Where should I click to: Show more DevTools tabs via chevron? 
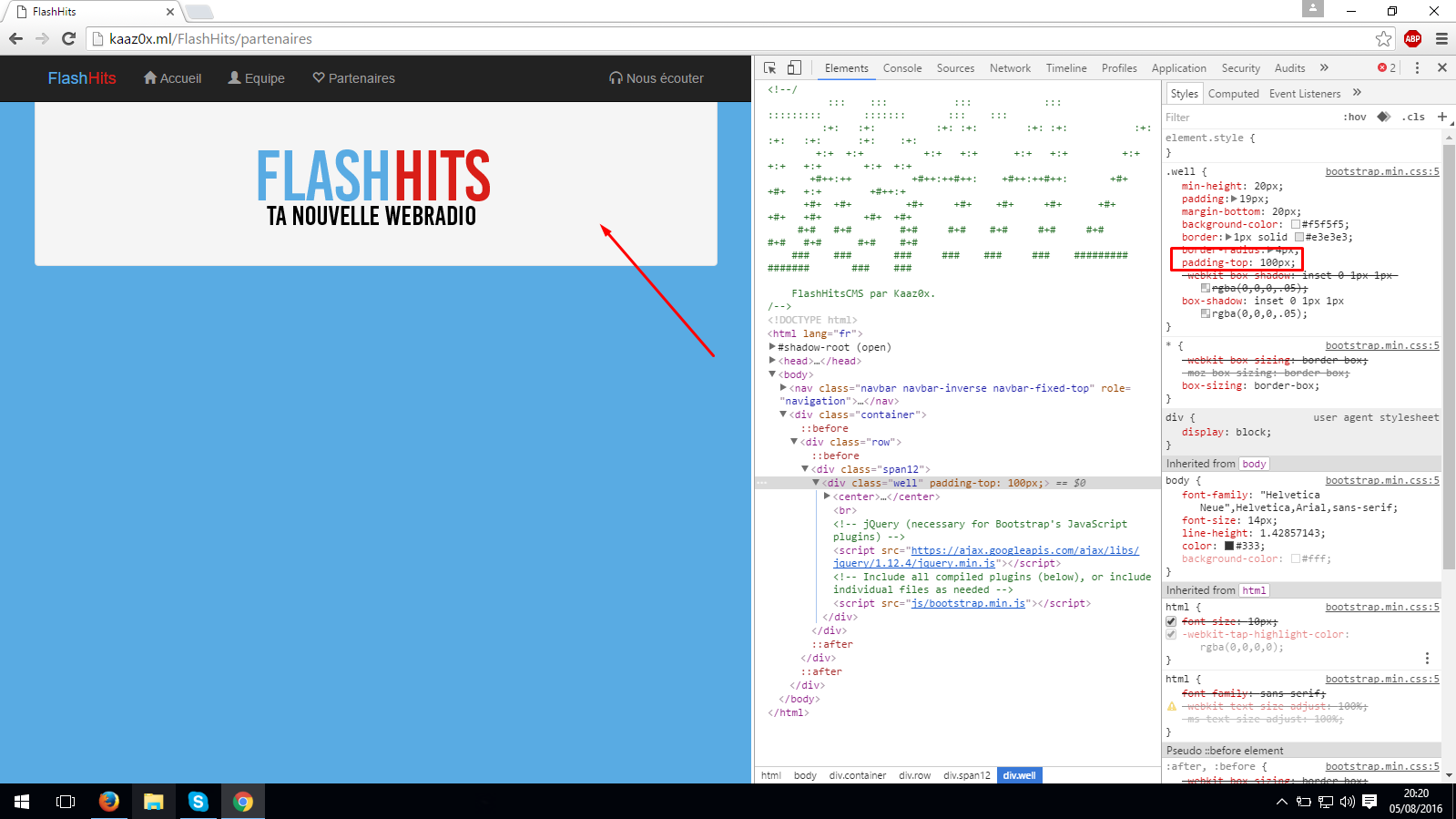[1324, 67]
